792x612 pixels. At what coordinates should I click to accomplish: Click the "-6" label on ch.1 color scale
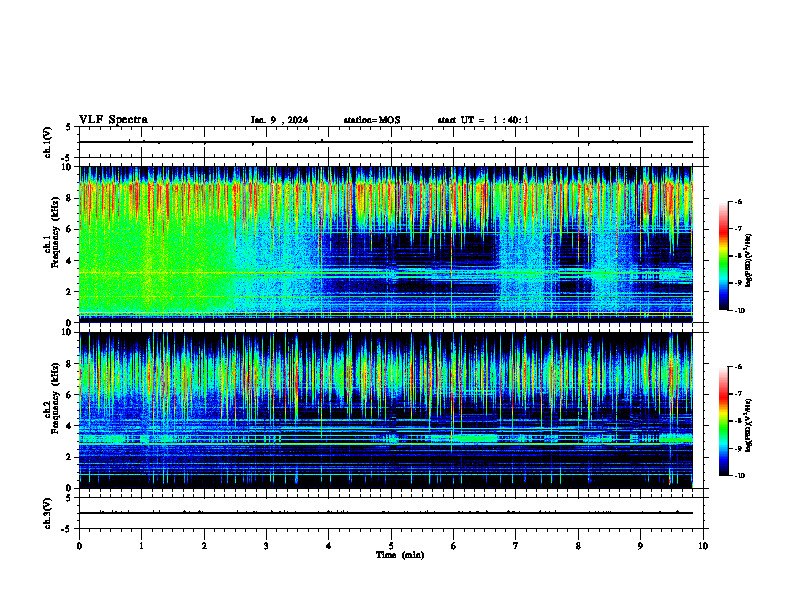pos(738,201)
